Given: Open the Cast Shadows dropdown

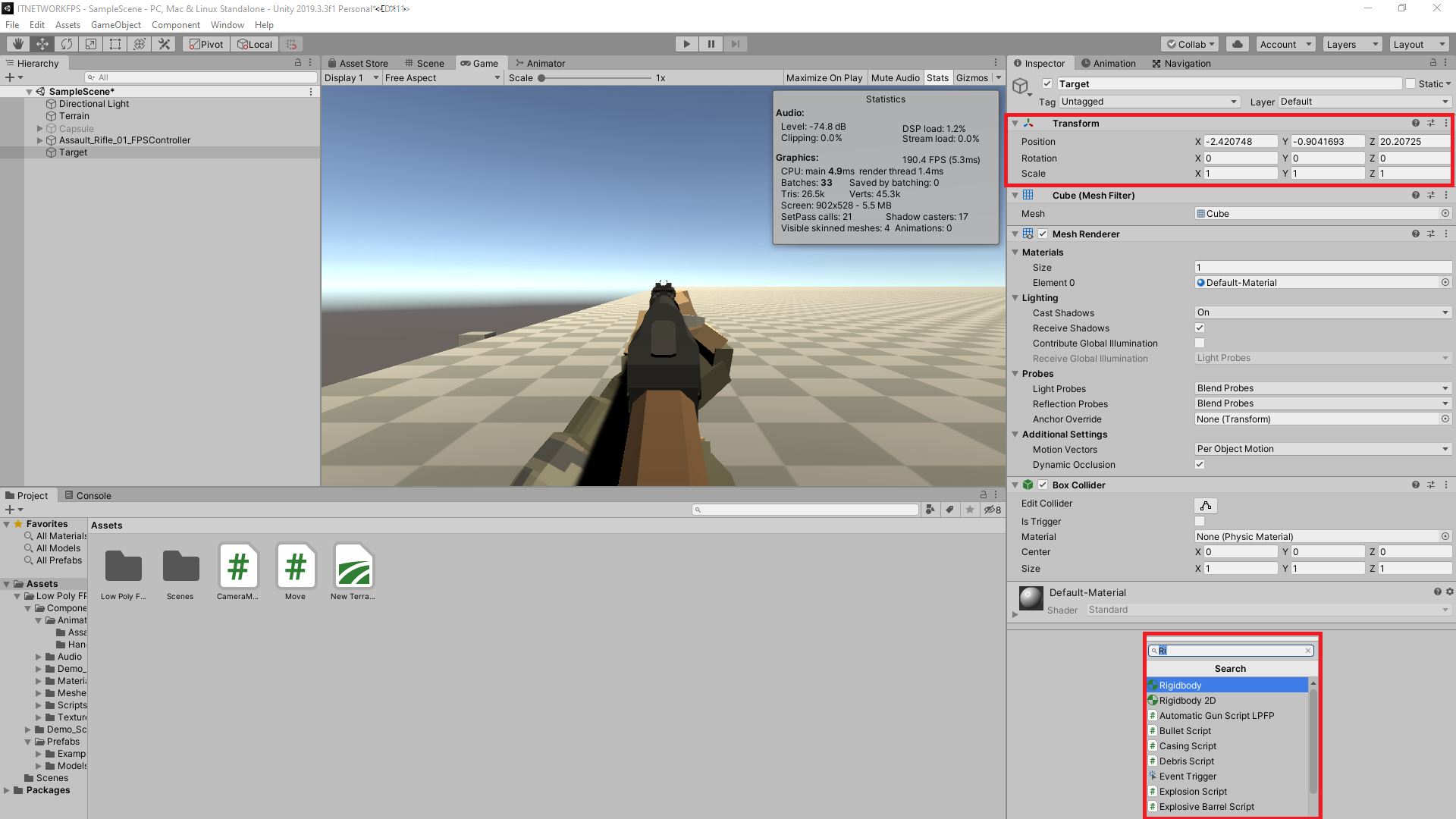Looking at the screenshot, I should point(1322,312).
